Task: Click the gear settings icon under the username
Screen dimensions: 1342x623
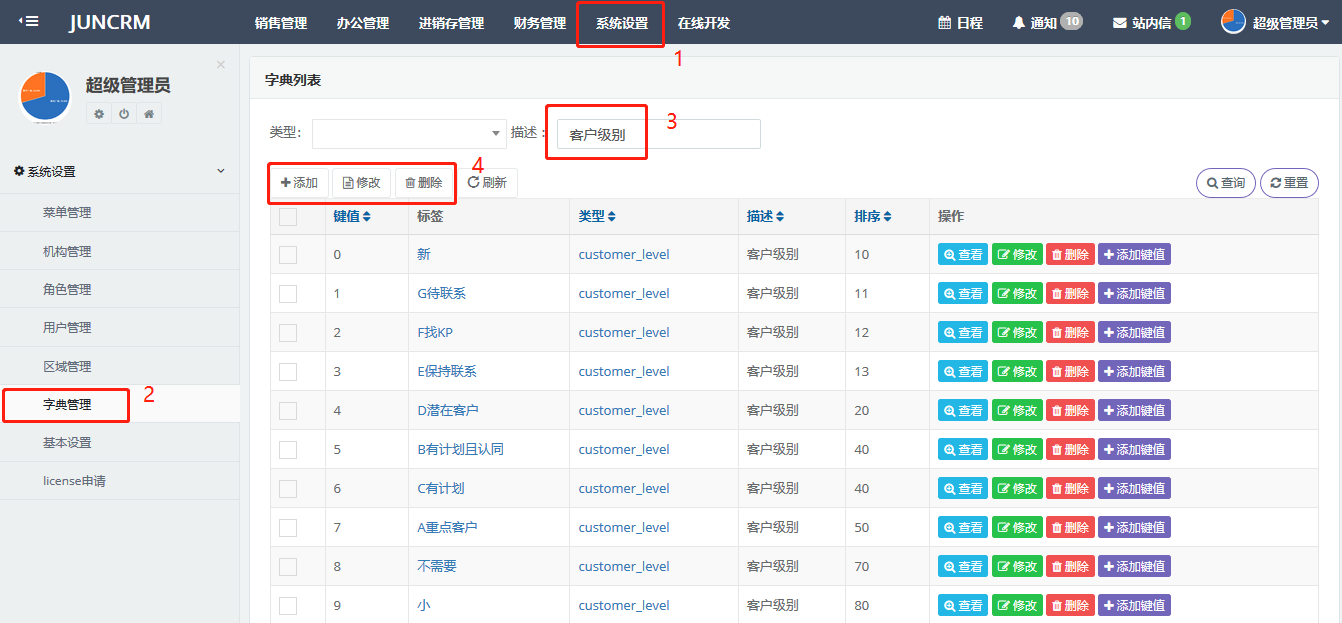Action: point(99,114)
